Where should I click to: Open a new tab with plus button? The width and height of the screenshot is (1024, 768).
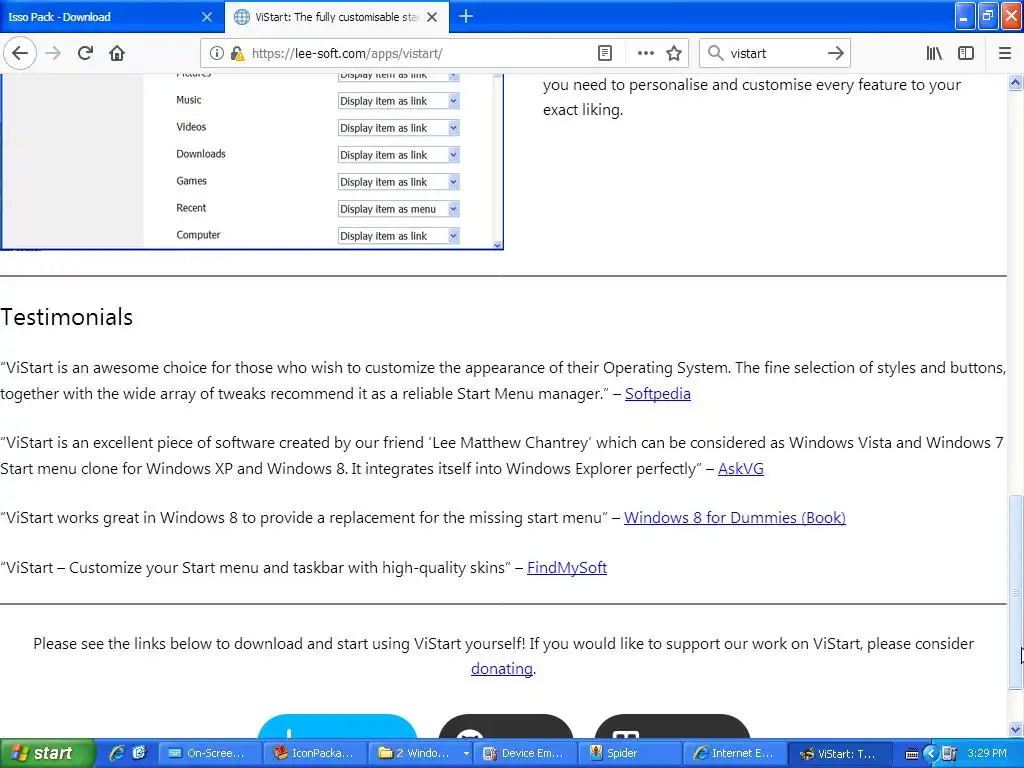466,16
